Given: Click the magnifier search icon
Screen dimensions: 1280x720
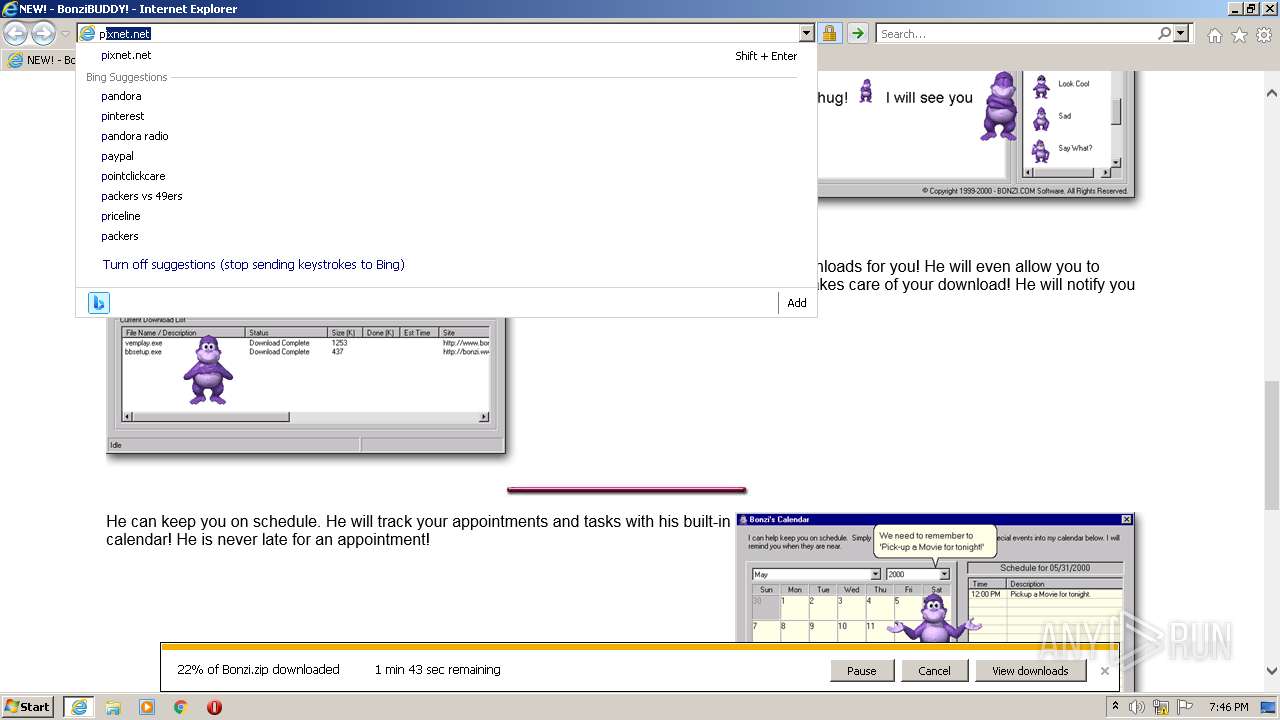Looking at the screenshot, I should click(x=1164, y=33).
